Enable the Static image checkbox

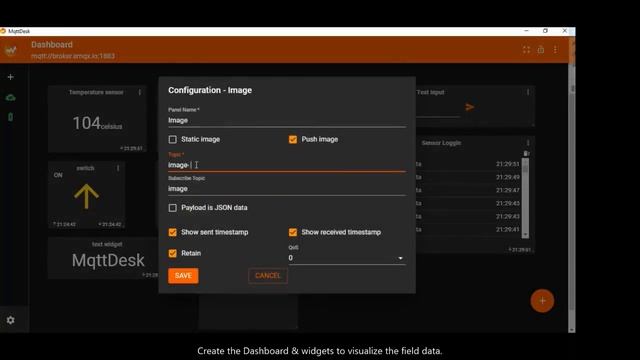coord(173,140)
